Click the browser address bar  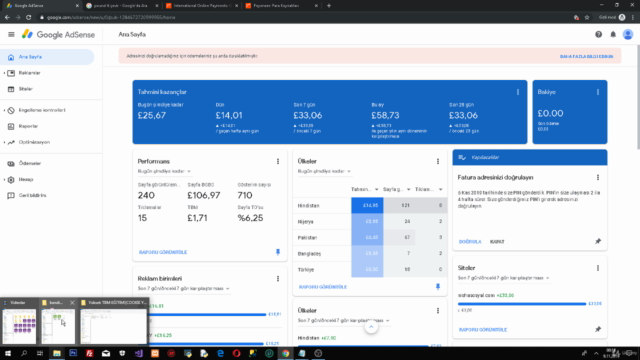[x=302, y=18]
